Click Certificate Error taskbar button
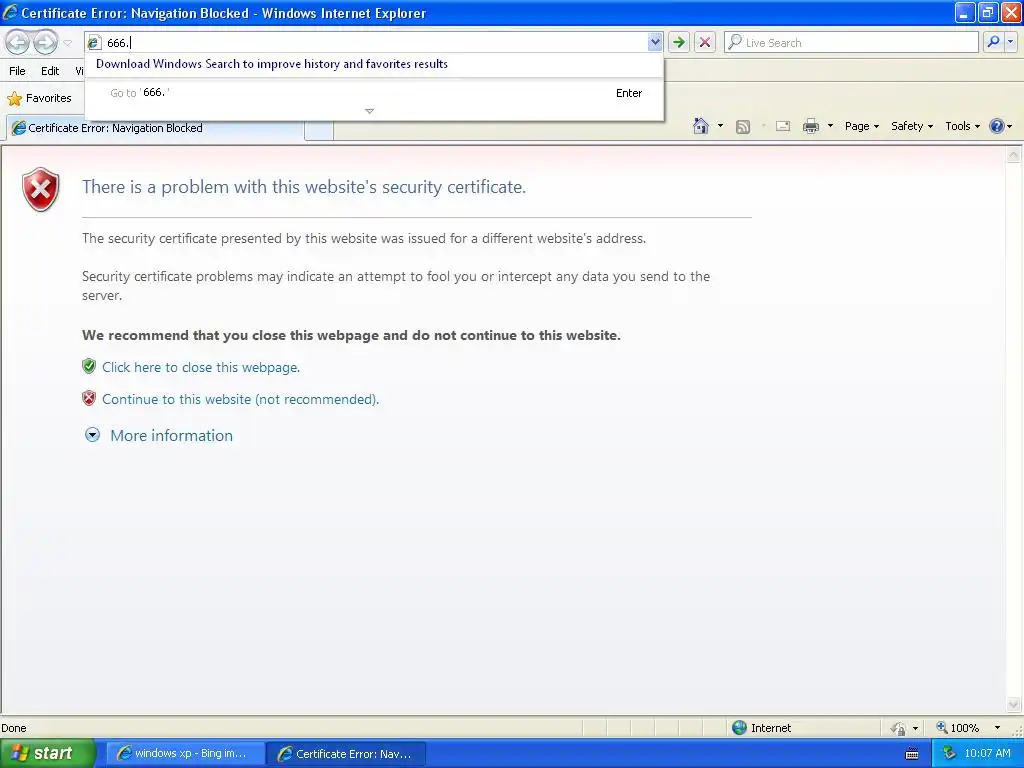Viewport: 1024px width, 768px height. (x=346, y=754)
